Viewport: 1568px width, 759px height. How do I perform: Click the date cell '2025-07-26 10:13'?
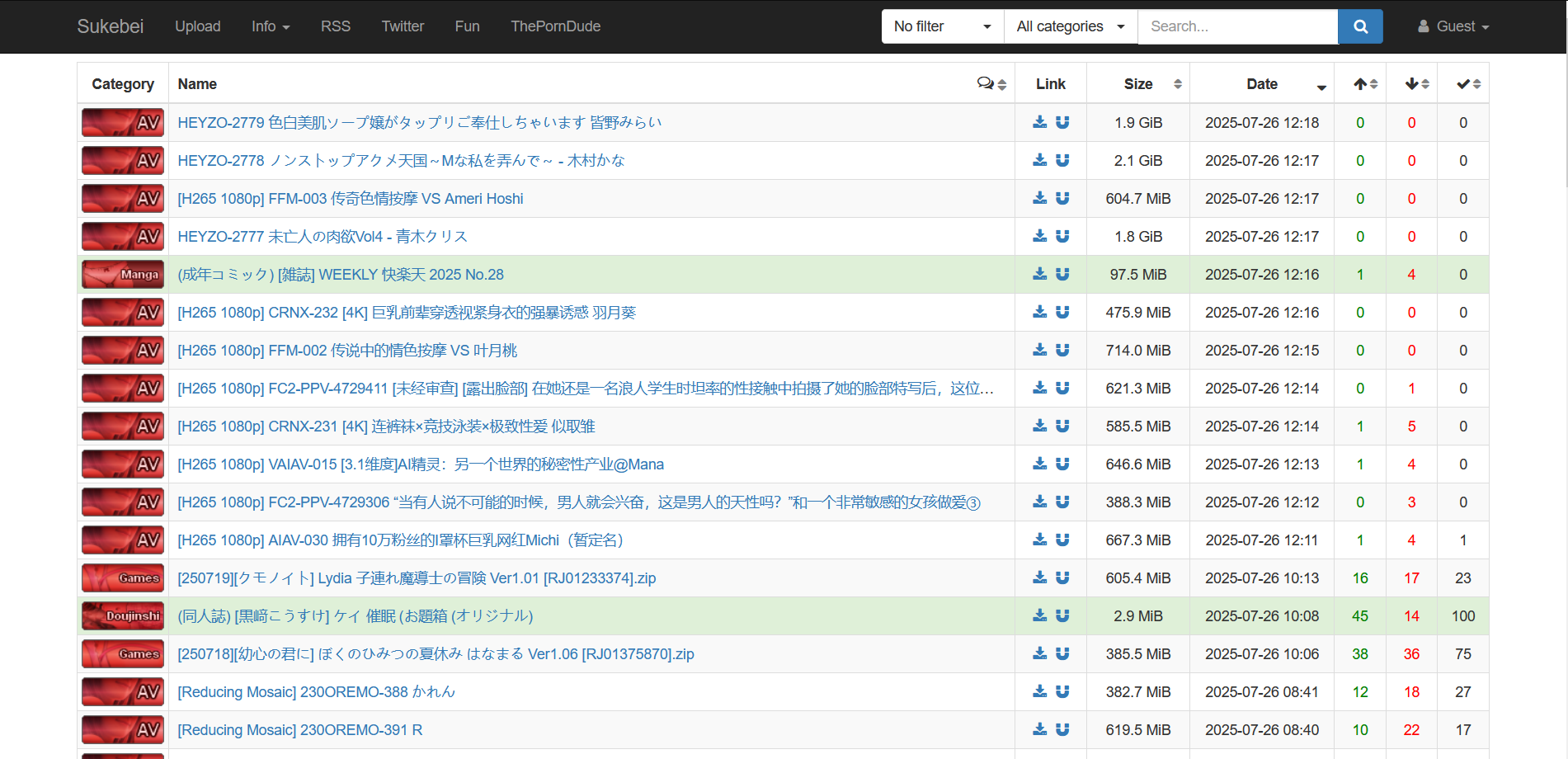[x=1262, y=577]
